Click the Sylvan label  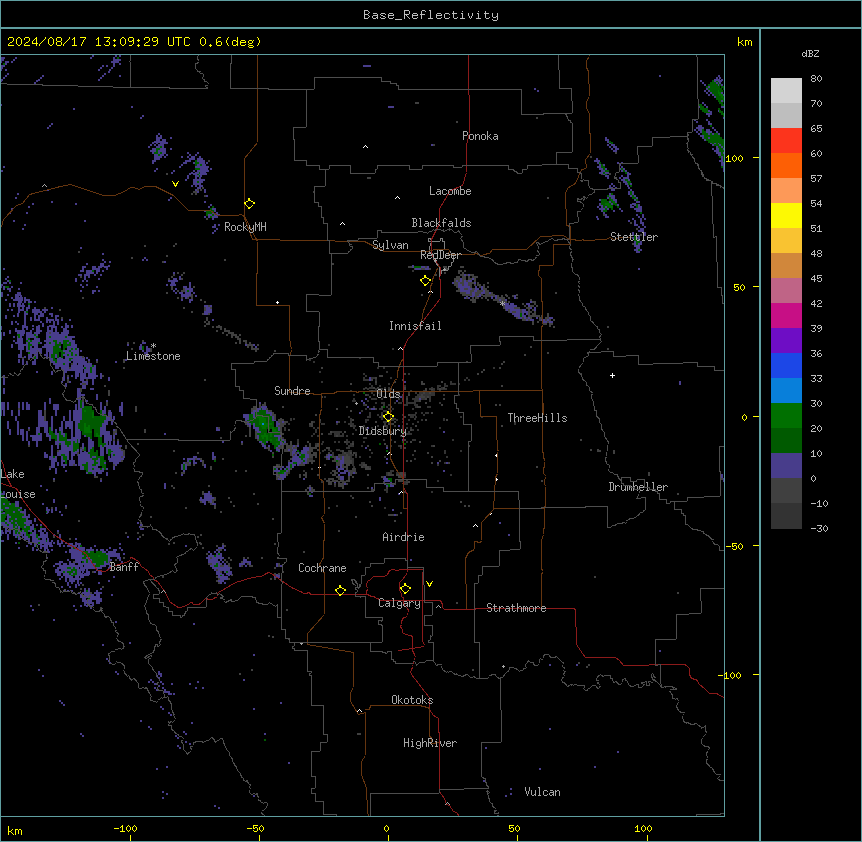click(390, 245)
